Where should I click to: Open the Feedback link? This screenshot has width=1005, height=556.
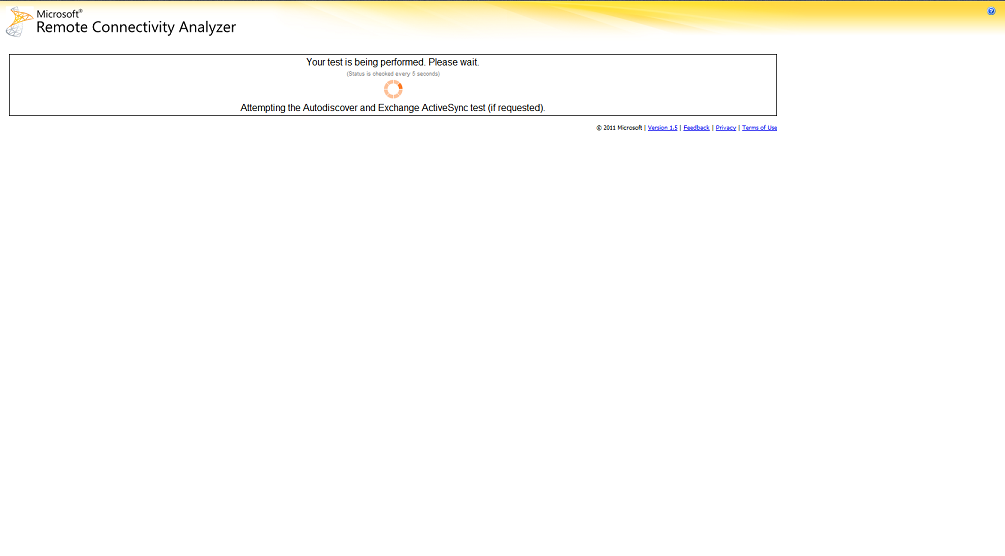coord(696,128)
